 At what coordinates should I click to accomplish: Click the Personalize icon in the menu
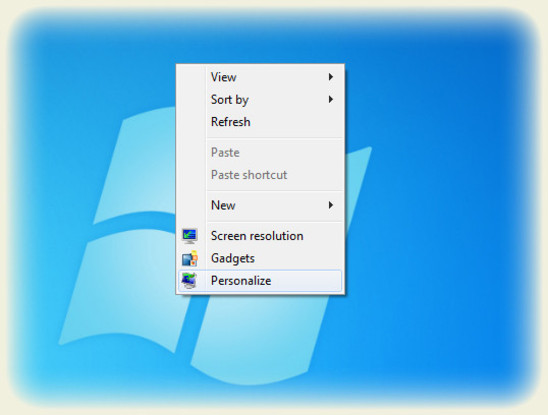189,281
